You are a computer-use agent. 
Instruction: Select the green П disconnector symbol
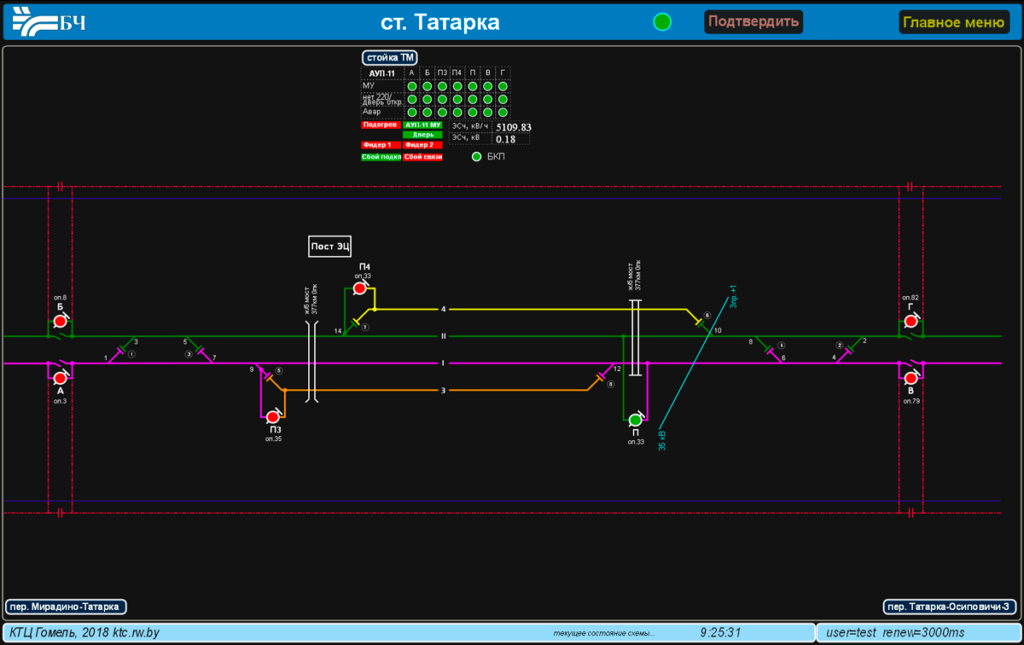[x=635, y=420]
